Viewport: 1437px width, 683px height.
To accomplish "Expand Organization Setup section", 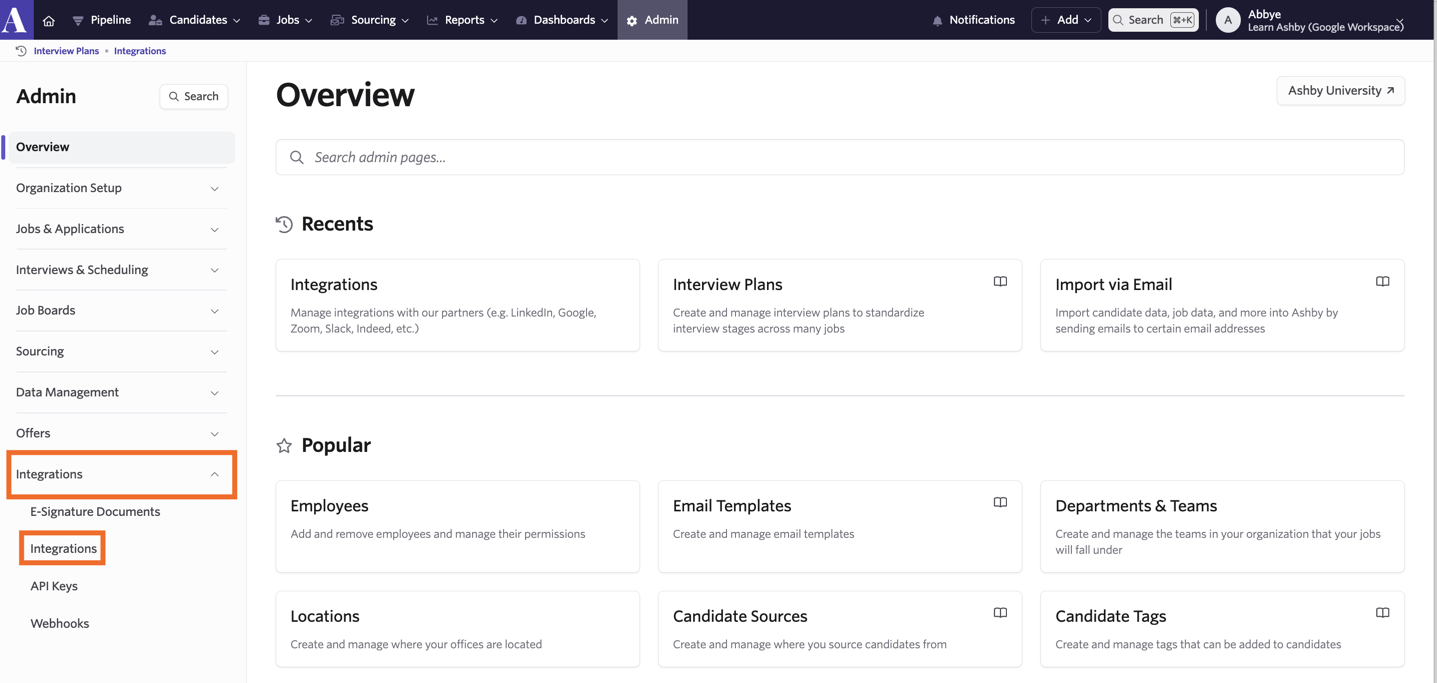I will click(119, 188).
